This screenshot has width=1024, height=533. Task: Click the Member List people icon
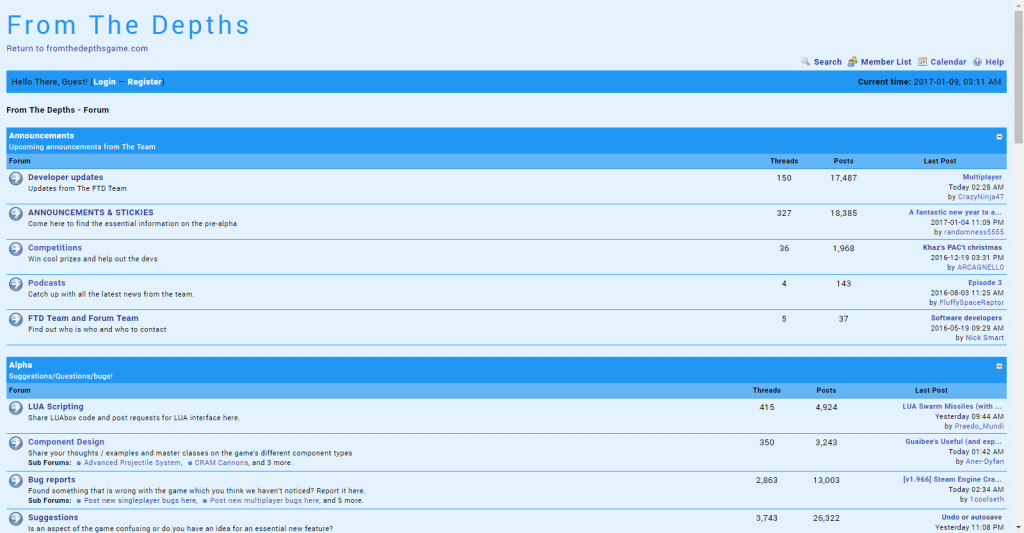point(852,61)
